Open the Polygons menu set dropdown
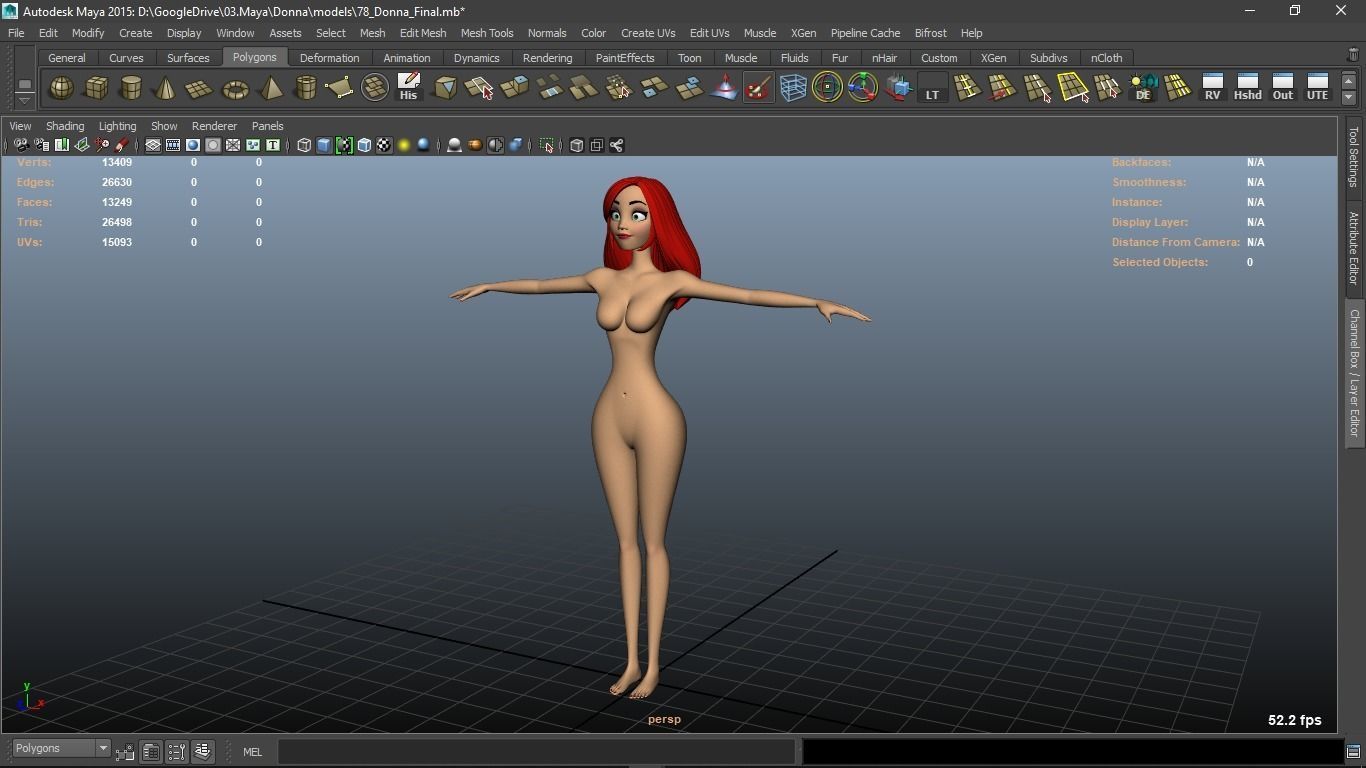Screen dimensions: 1366x768 pos(60,748)
